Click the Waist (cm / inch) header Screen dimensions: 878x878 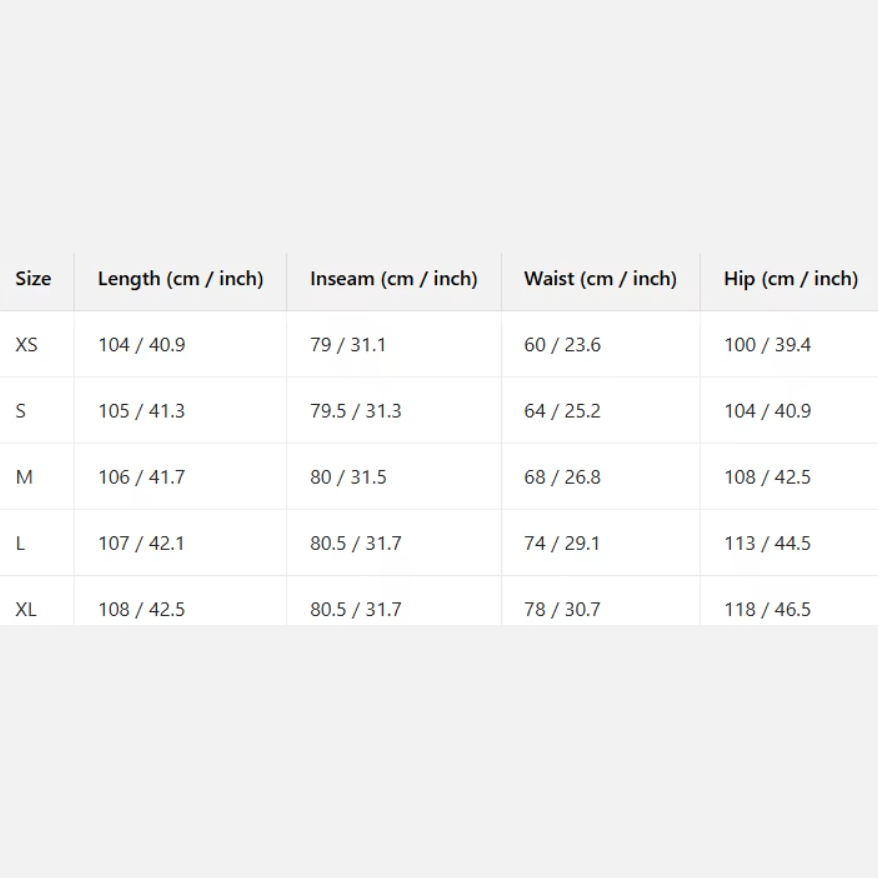coord(600,279)
